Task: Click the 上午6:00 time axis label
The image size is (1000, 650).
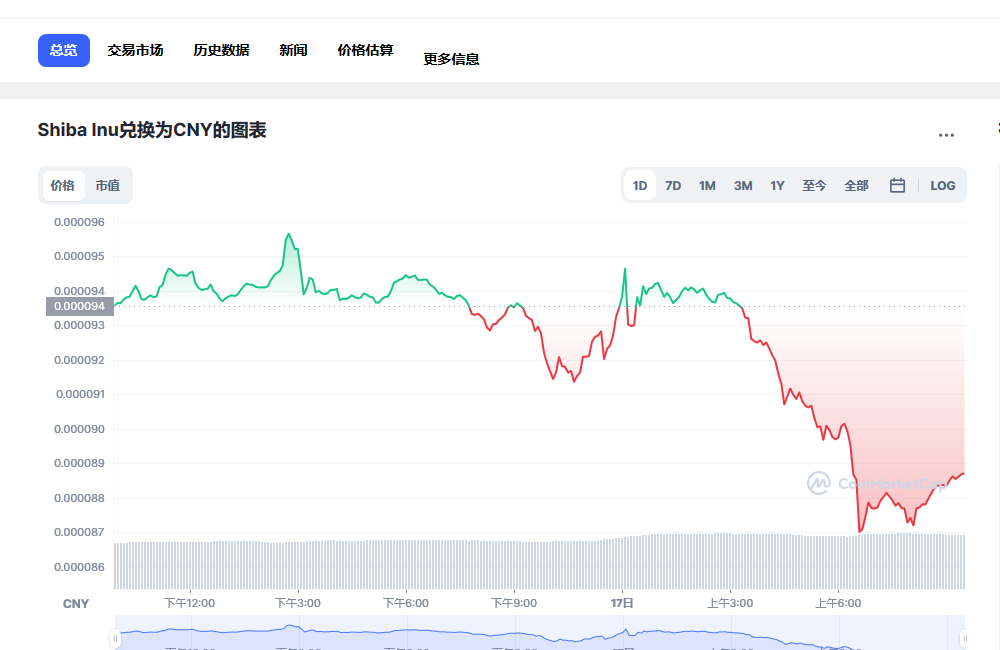Action: (x=838, y=603)
